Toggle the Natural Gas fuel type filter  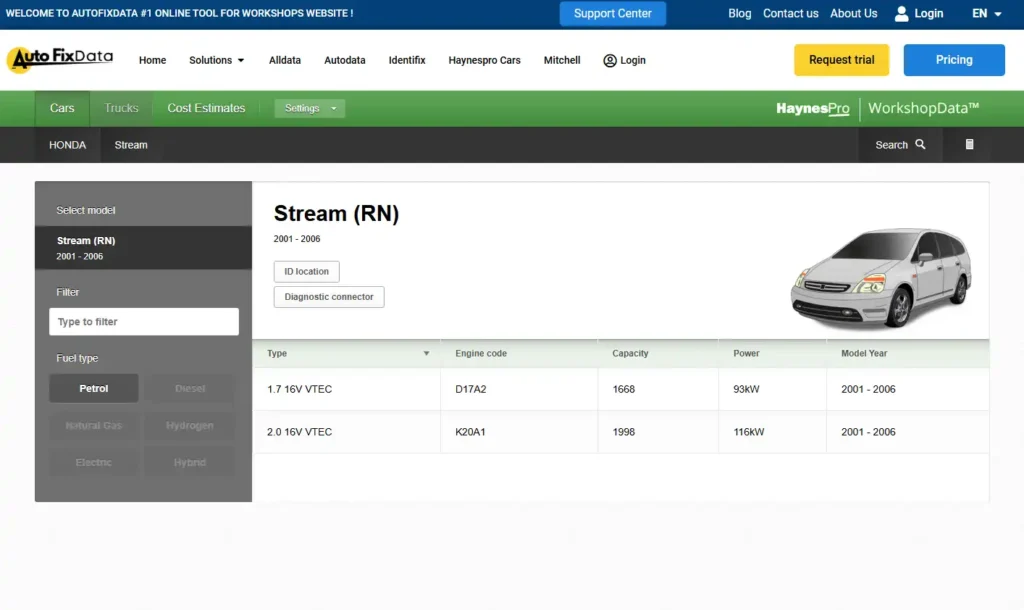tap(93, 425)
